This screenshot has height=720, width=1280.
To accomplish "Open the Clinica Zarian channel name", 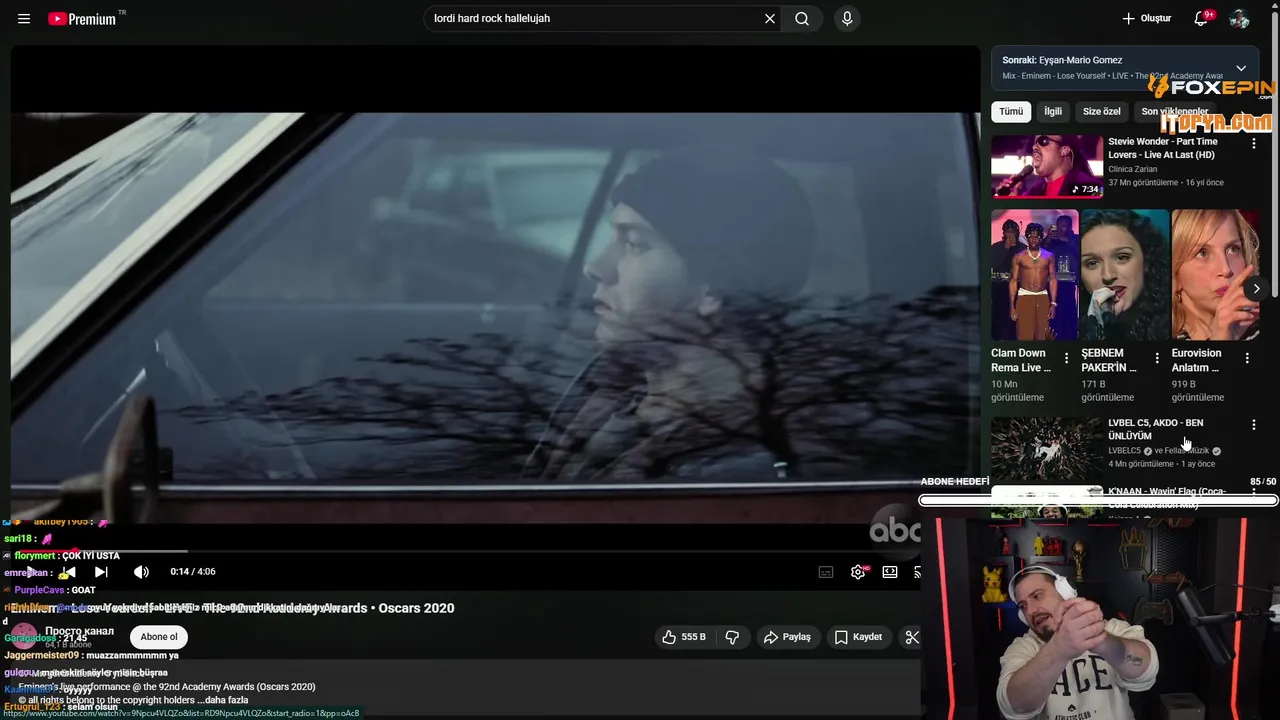I will pos(1132,169).
